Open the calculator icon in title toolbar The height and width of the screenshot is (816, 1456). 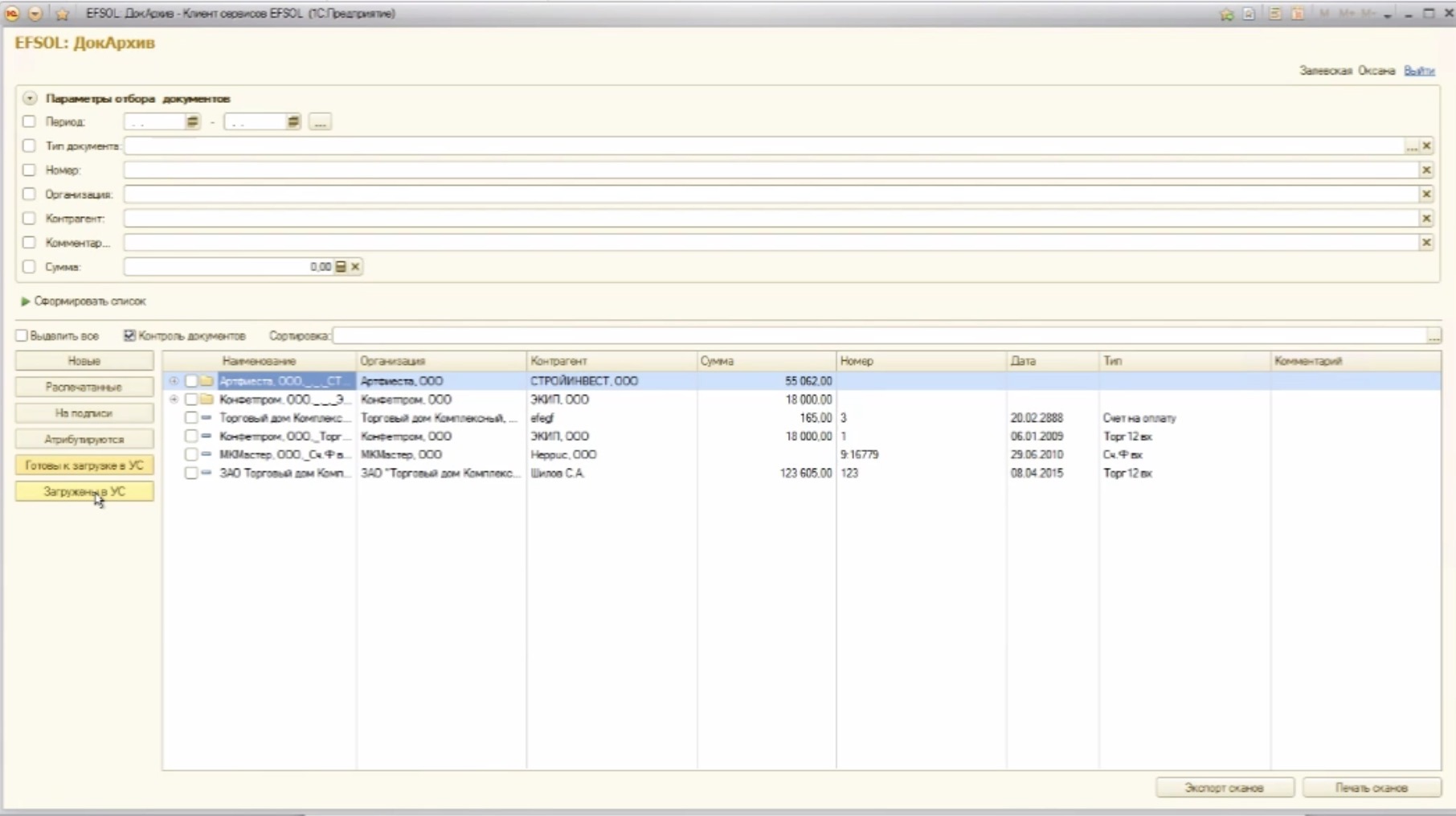pyautogui.click(x=1274, y=14)
